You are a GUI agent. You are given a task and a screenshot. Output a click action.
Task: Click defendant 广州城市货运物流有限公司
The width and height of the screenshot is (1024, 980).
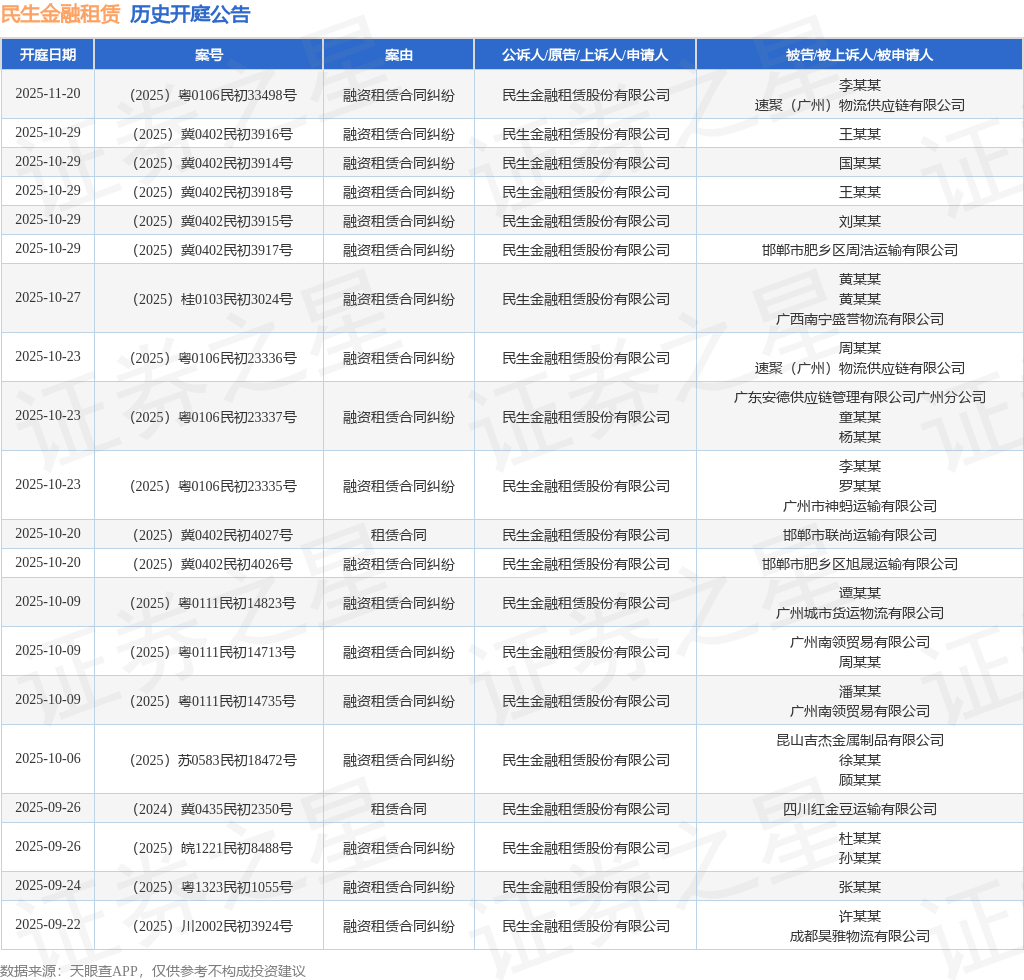point(859,613)
